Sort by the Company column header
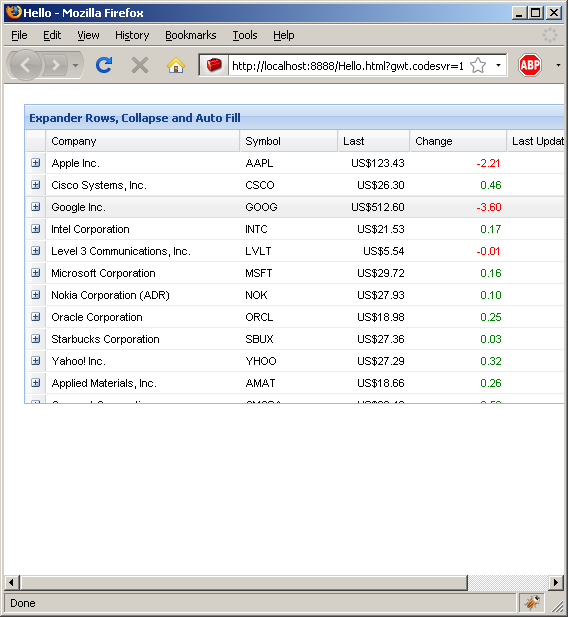The image size is (568, 617). (142, 141)
